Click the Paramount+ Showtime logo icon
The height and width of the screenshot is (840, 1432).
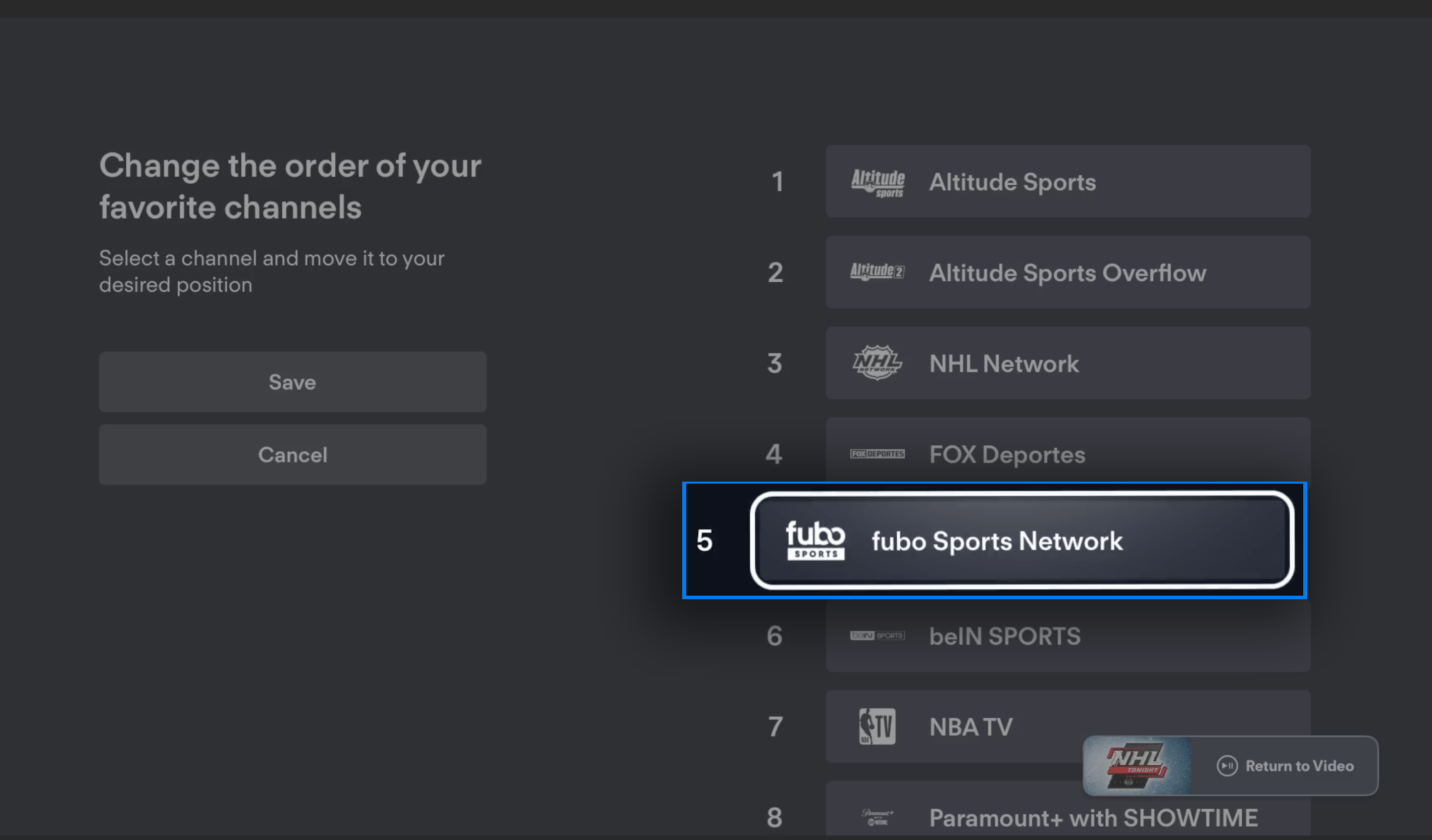click(x=878, y=817)
